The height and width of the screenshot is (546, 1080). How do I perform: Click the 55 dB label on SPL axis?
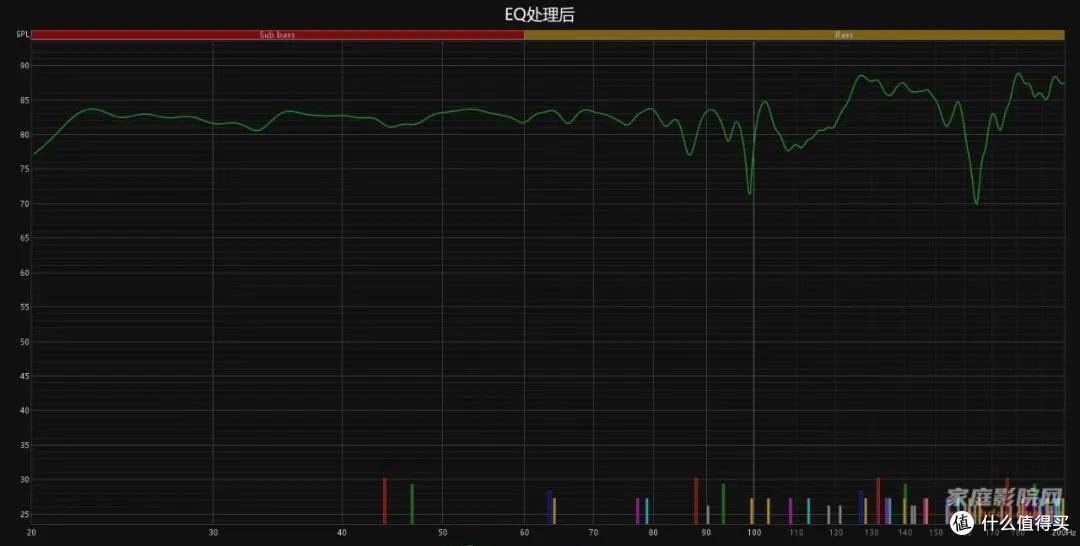pyautogui.click(x=25, y=308)
